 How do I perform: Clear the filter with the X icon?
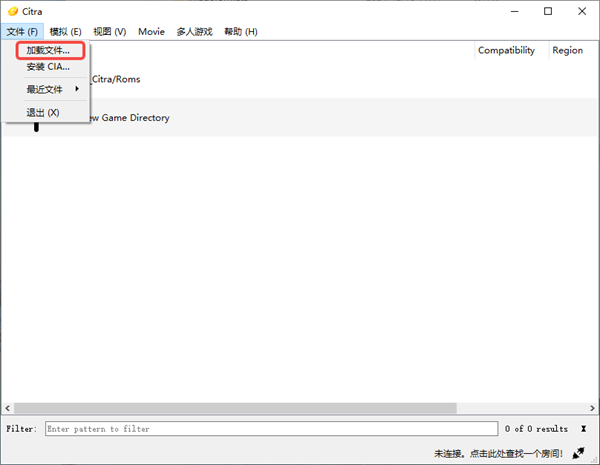point(584,429)
